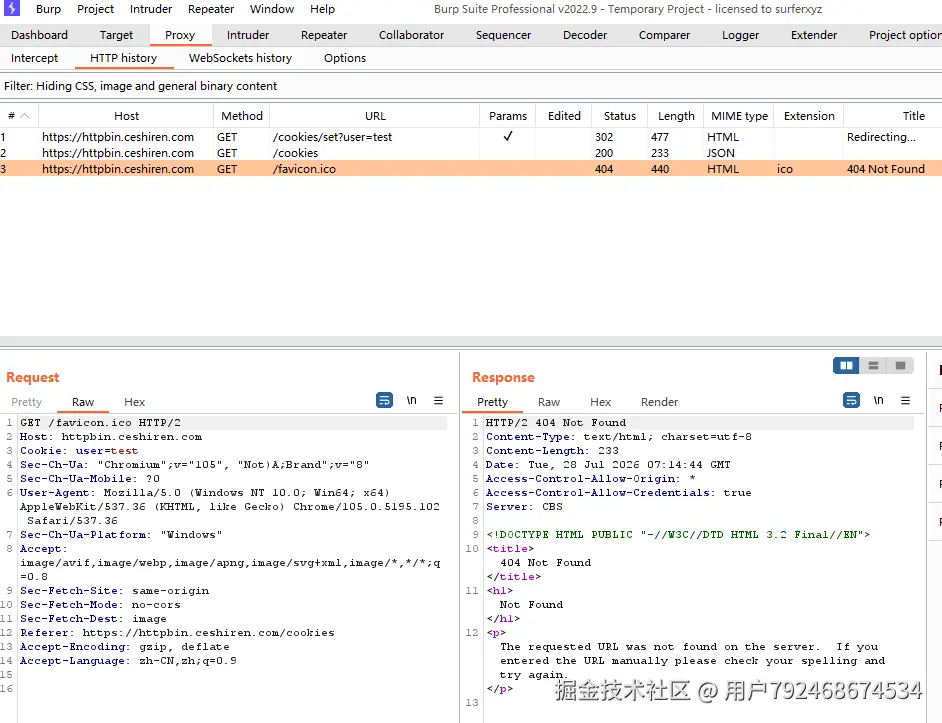The image size is (942, 723).
Task: Toggle word wrap icon in Response panel
Action: (851, 400)
